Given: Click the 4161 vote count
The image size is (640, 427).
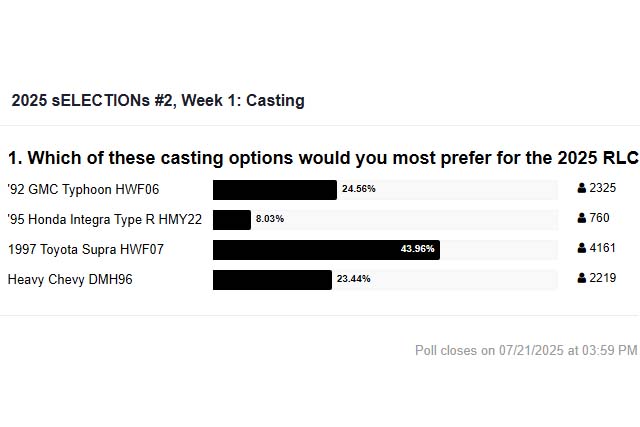Looking at the screenshot, I should 602,248.
